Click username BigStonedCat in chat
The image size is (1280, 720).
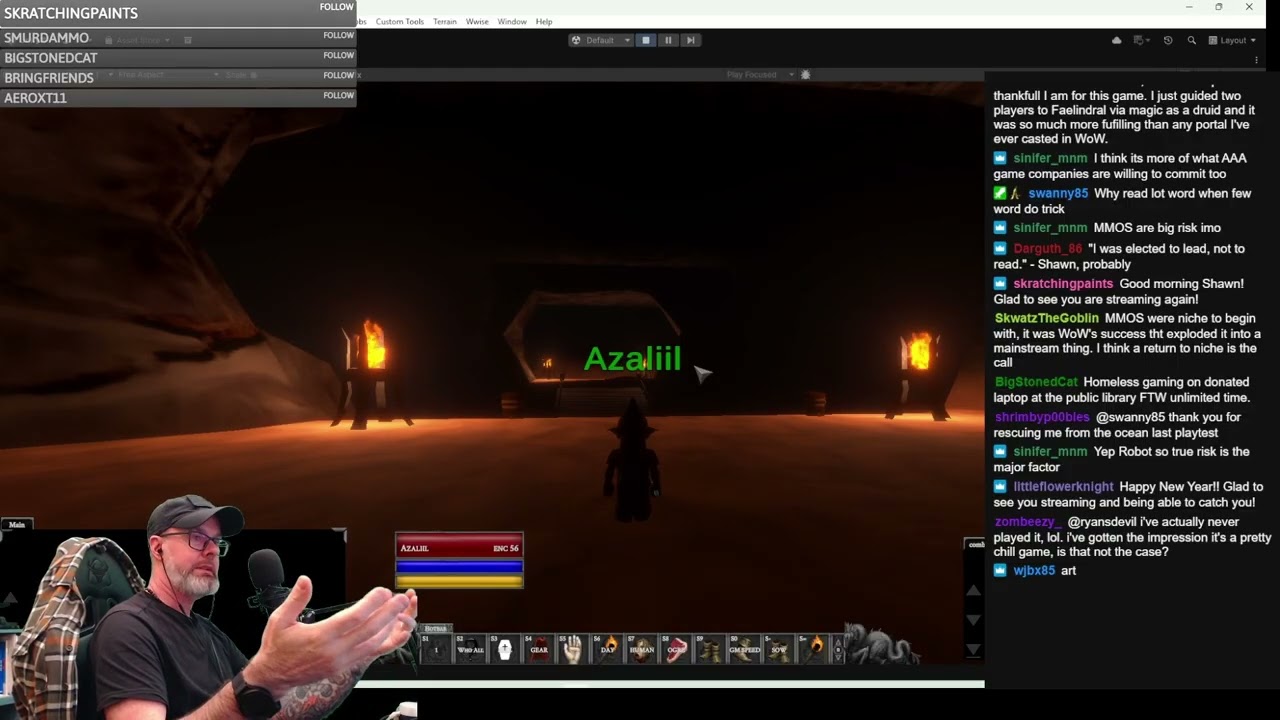tap(1036, 382)
